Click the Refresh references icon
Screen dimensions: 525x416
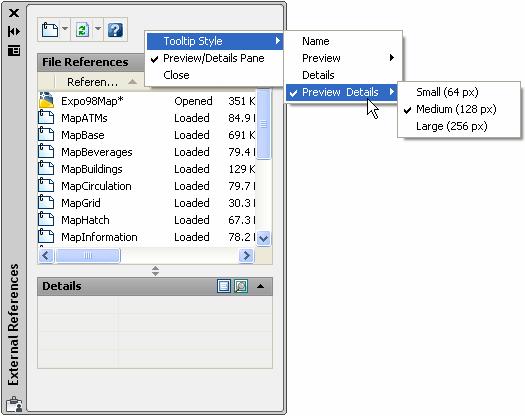pos(82,30)
